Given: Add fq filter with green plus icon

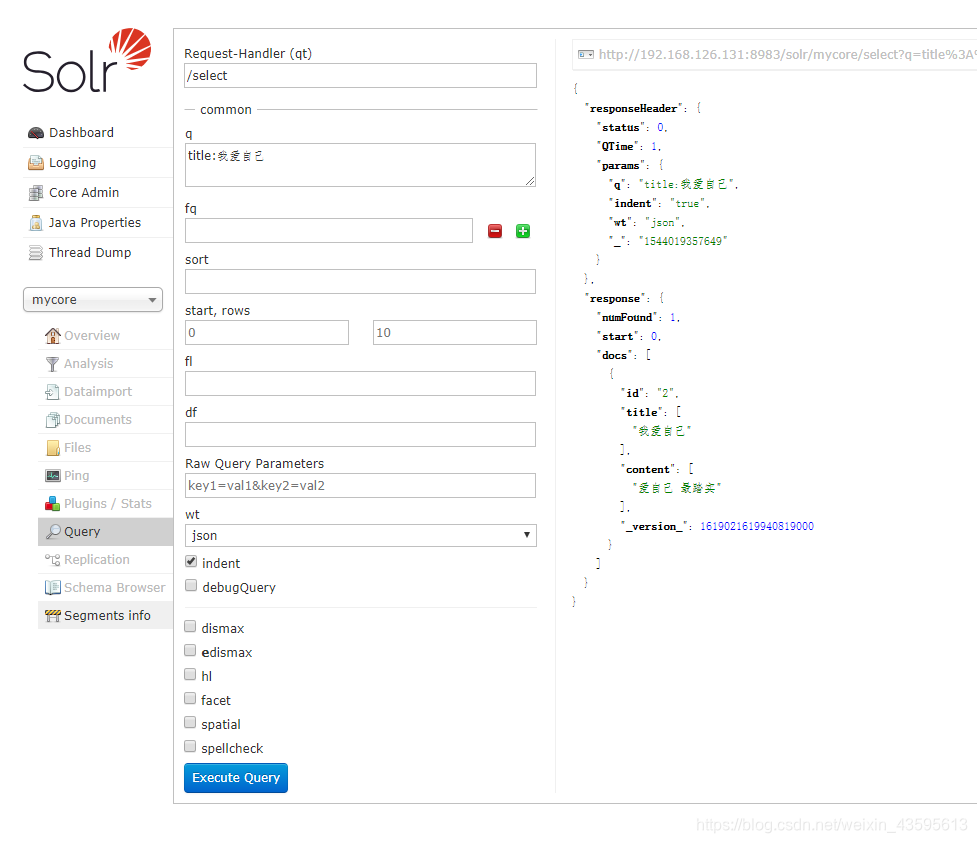Looking at the screenshot, I should [523, 231].
